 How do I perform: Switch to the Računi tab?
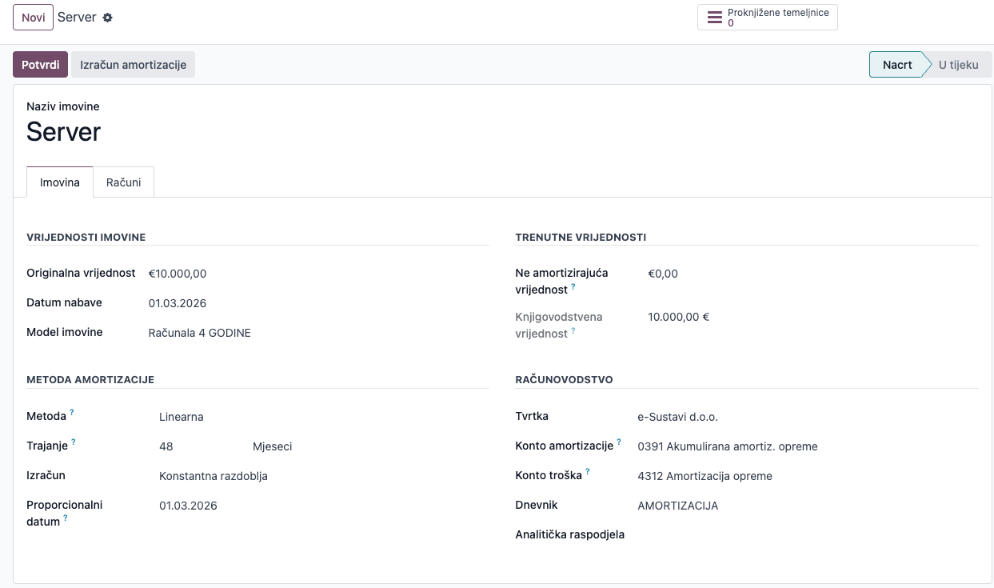124,182
